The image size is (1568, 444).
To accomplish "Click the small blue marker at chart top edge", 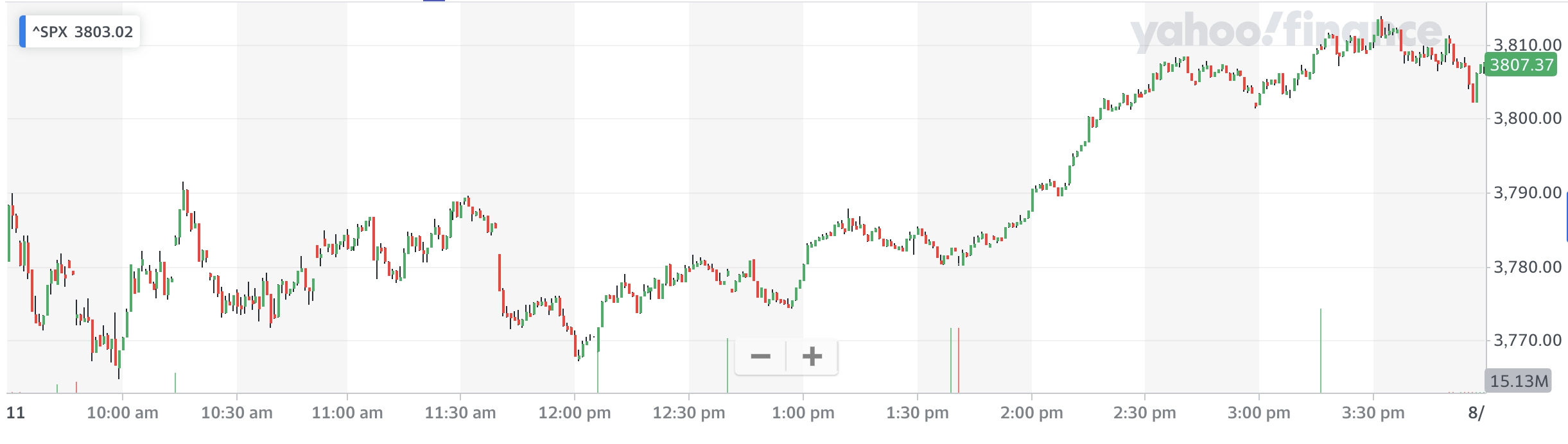I will (434, 1).
